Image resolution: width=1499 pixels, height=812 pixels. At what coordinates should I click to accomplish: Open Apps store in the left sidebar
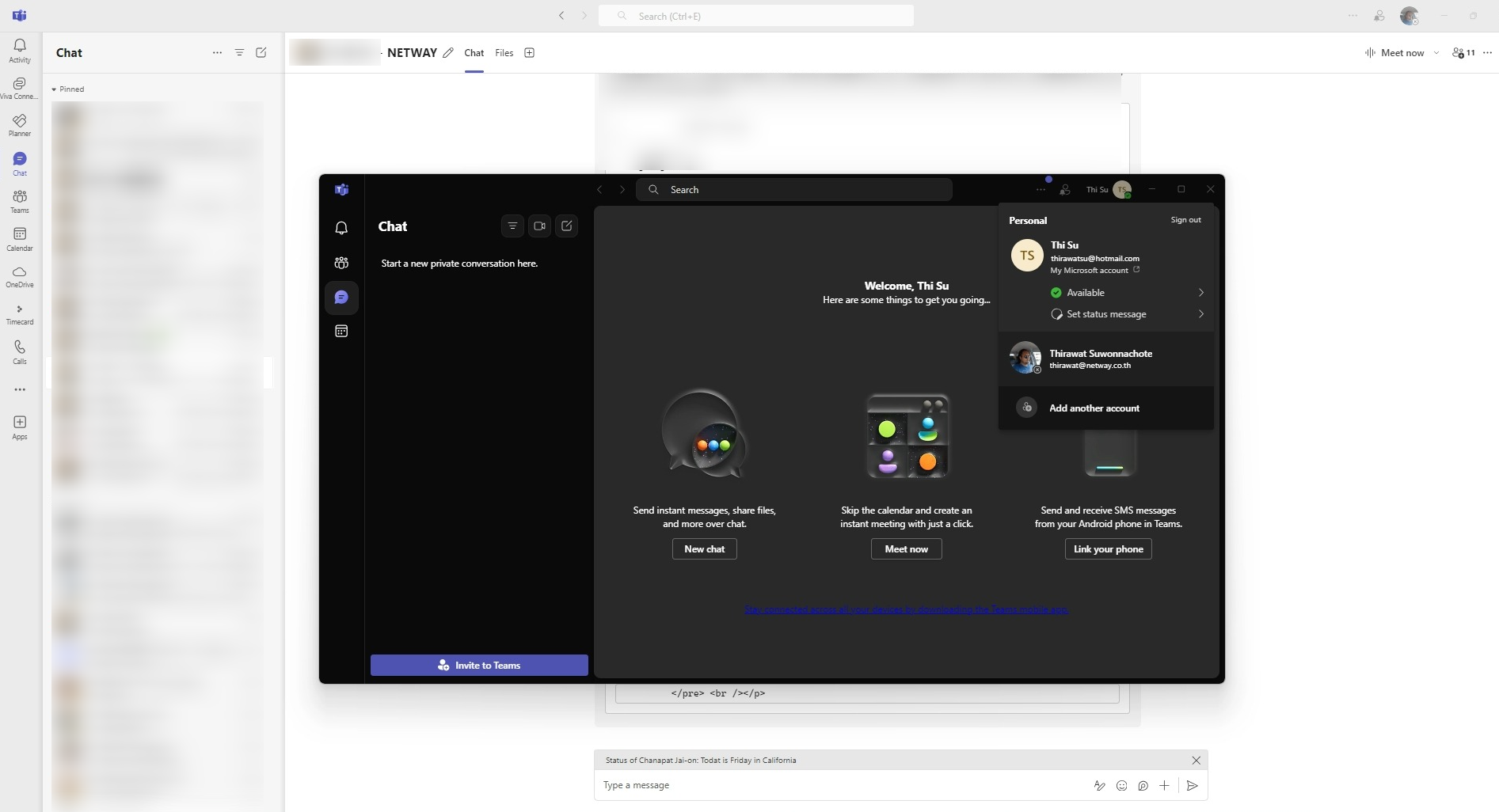(20, 427)
